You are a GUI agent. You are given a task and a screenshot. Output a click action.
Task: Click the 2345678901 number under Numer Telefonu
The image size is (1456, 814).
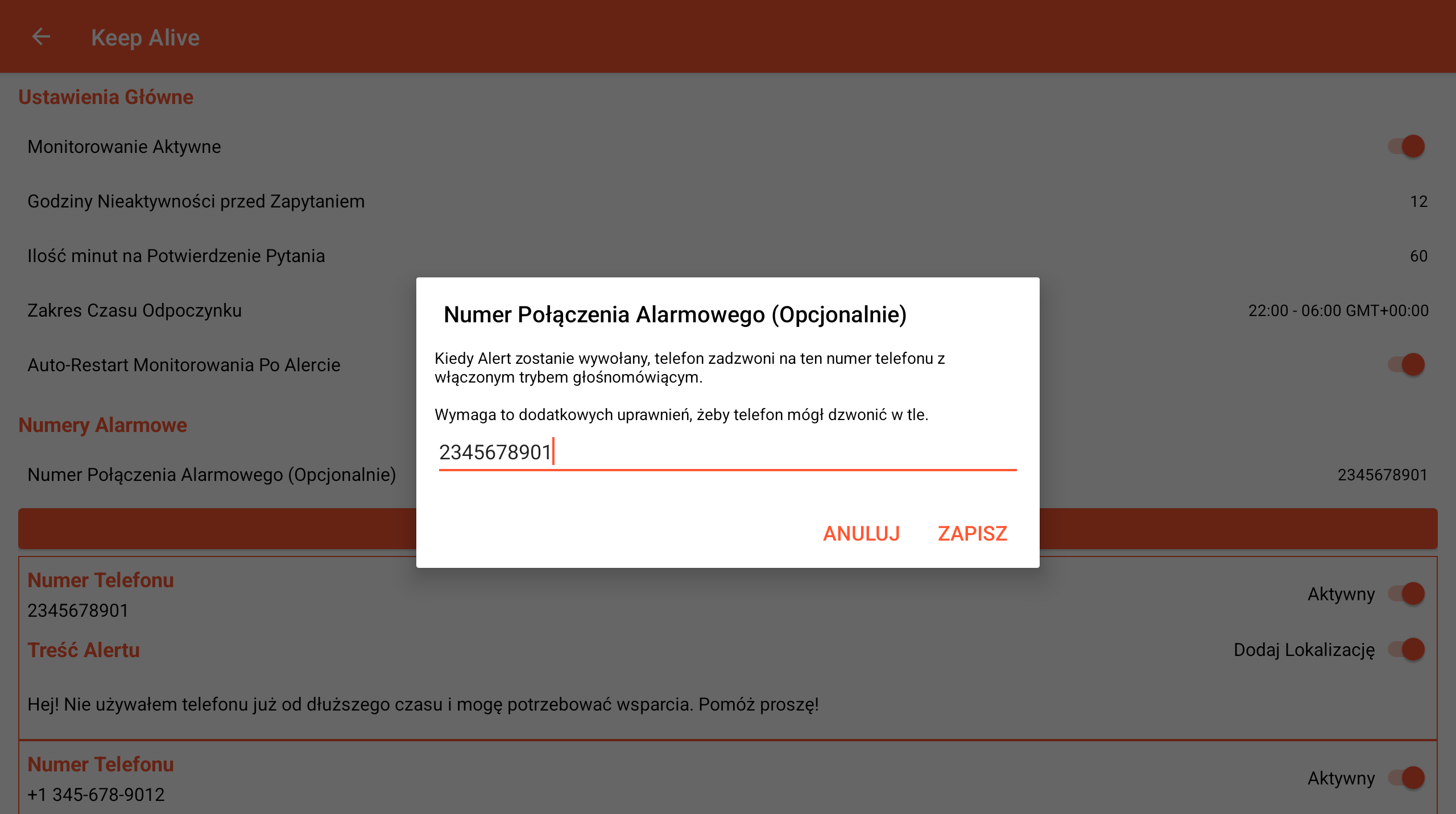78,610
